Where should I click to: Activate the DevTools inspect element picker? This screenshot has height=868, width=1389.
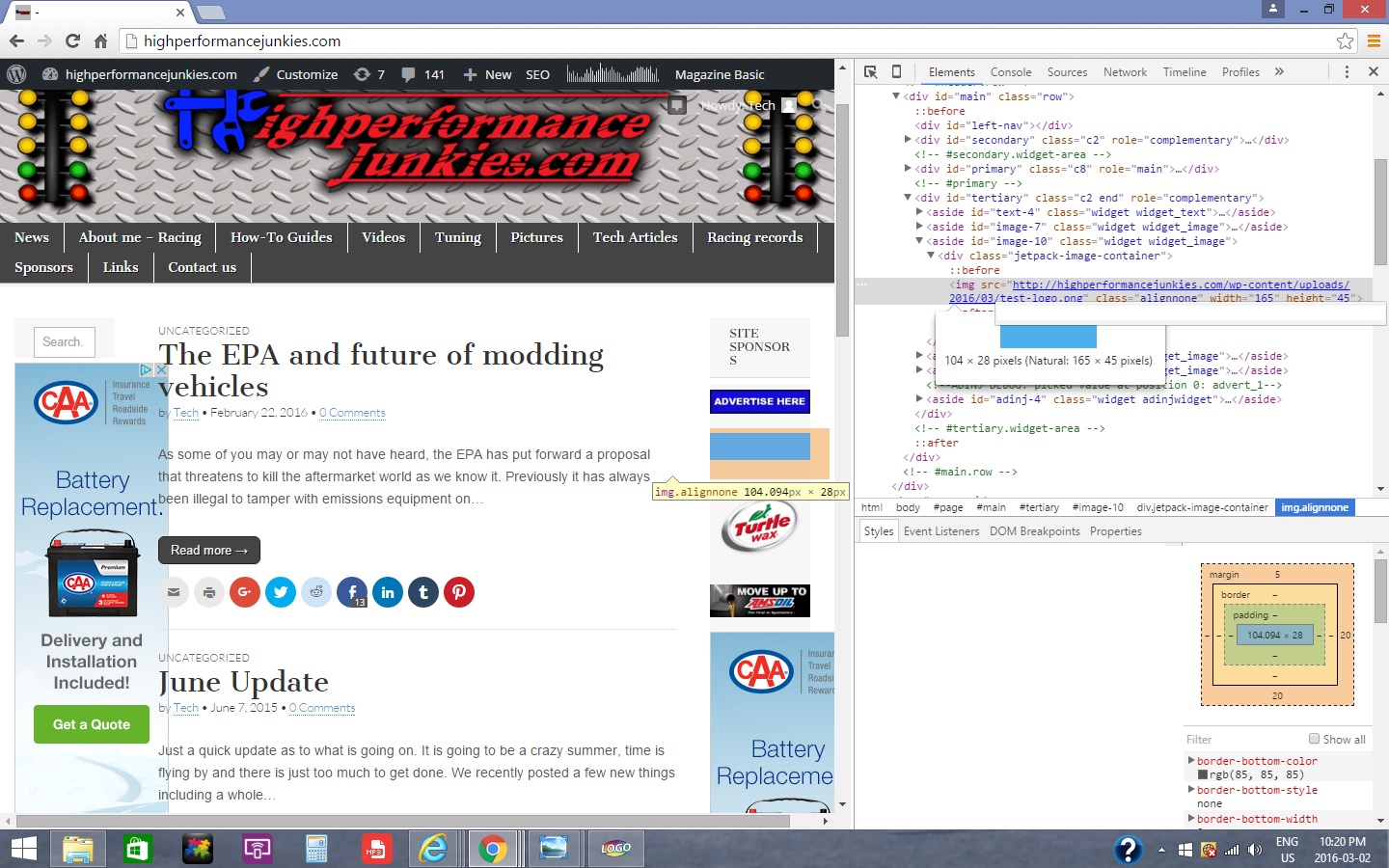(x=870, y=72)
